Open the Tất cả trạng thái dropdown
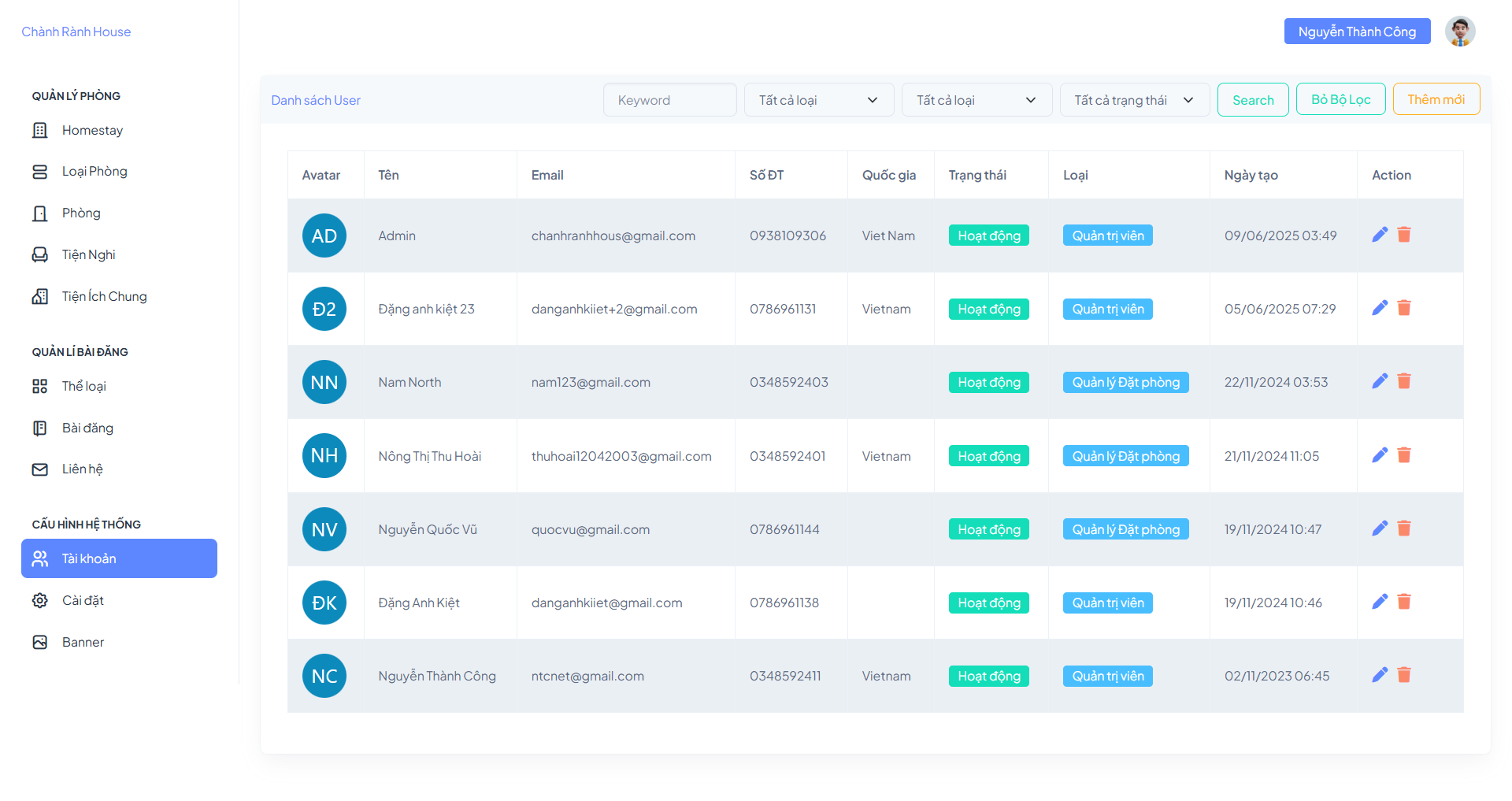The height and width of the screenshot is (801, 1512). 1135,100
